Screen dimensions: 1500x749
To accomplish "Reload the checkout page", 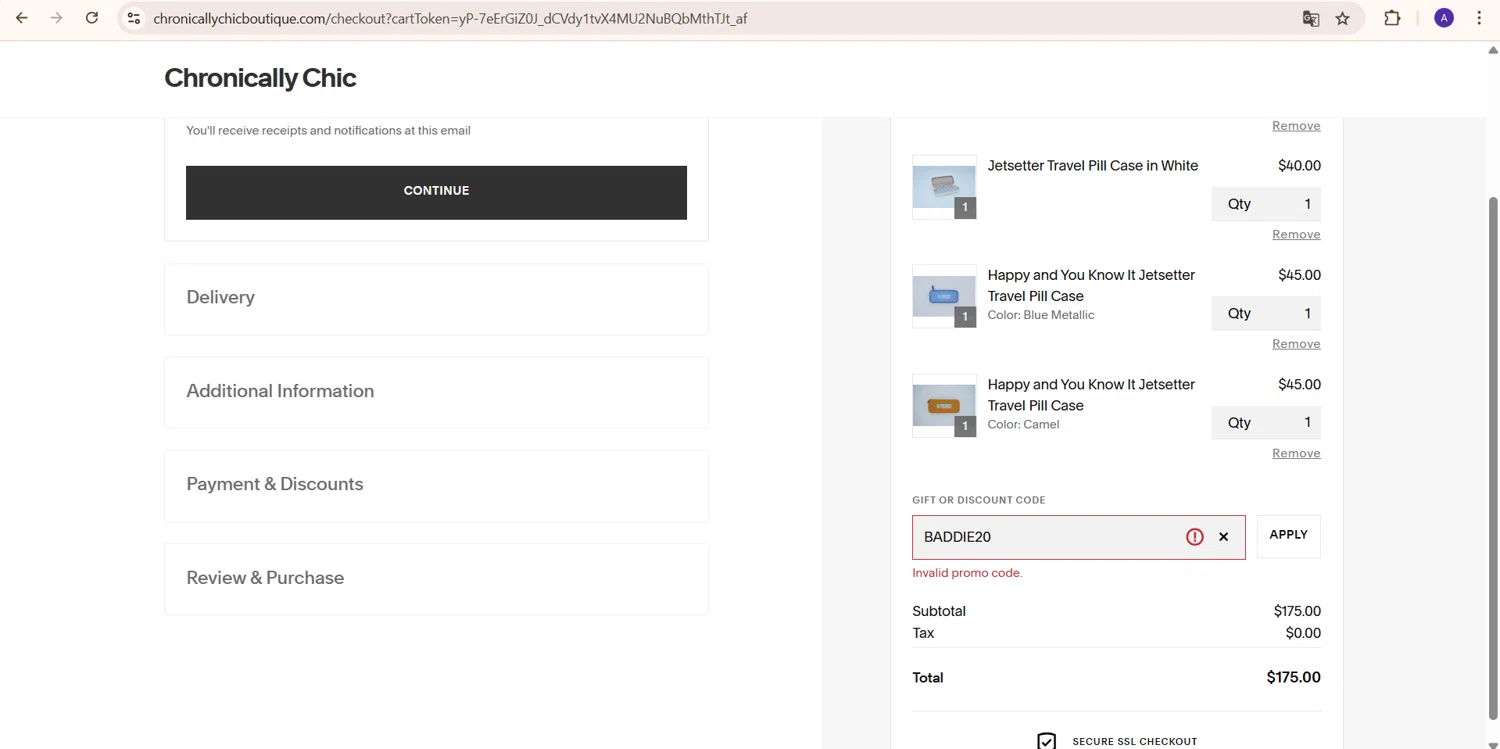I will (92, 18).
